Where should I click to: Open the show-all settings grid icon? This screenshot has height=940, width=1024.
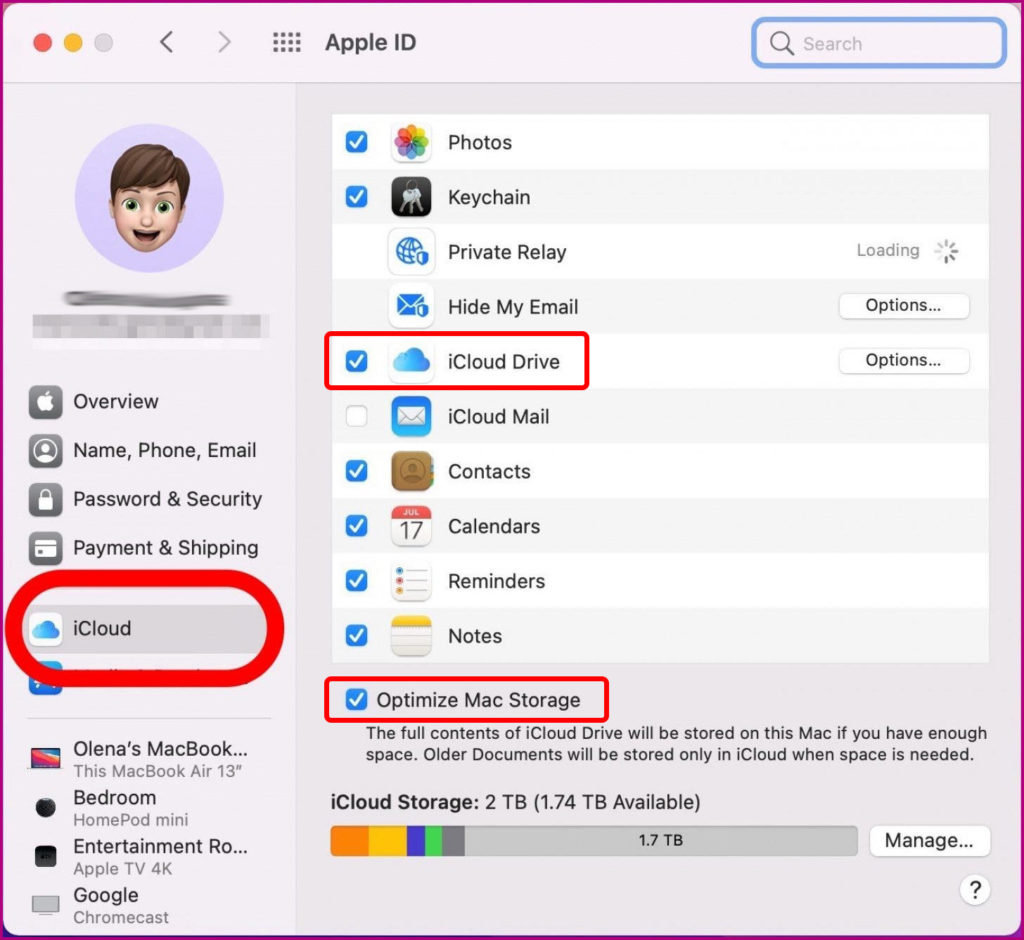click(x=286, y=42)
